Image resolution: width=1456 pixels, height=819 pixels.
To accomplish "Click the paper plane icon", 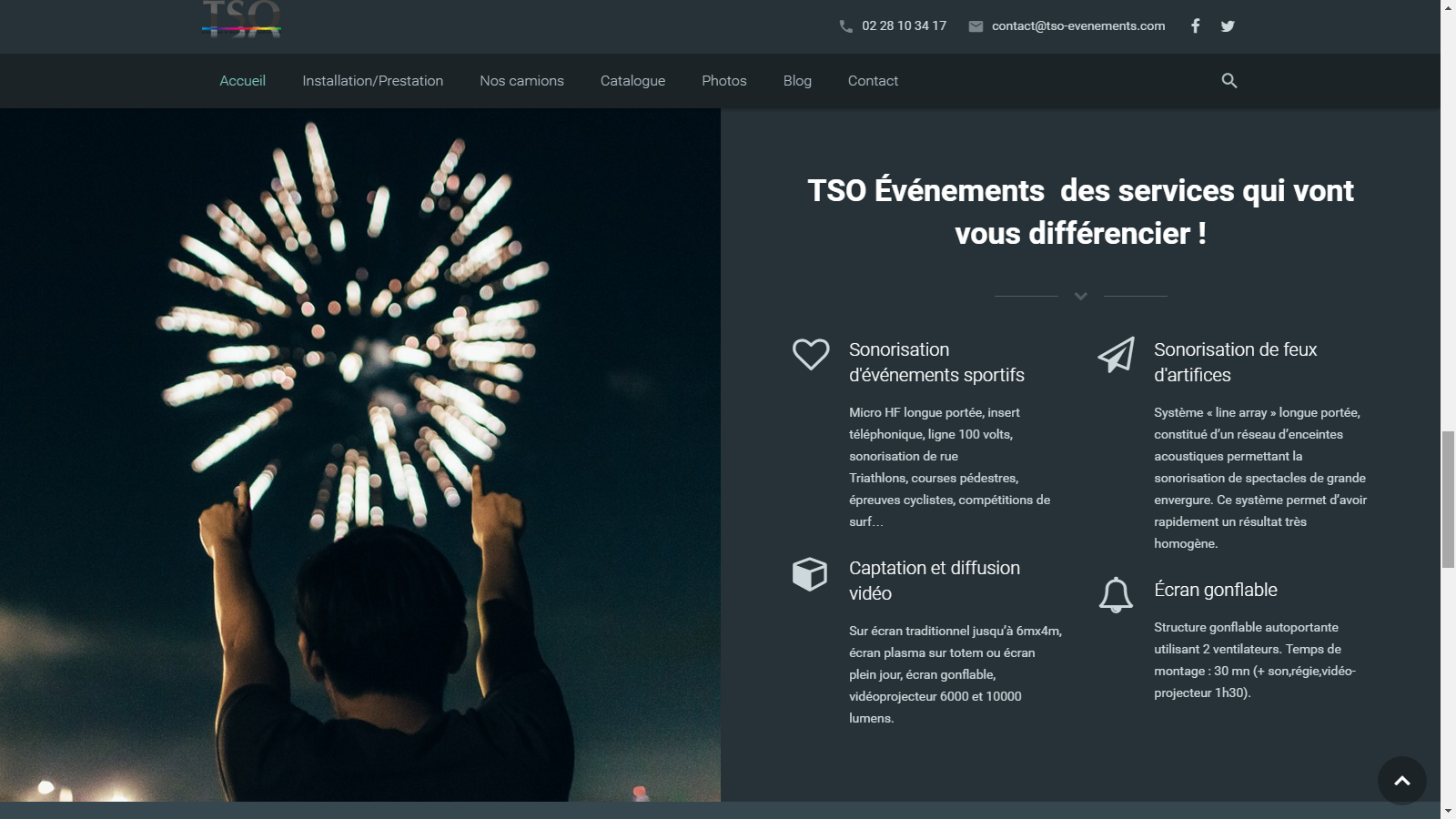I will [1116, 355].
